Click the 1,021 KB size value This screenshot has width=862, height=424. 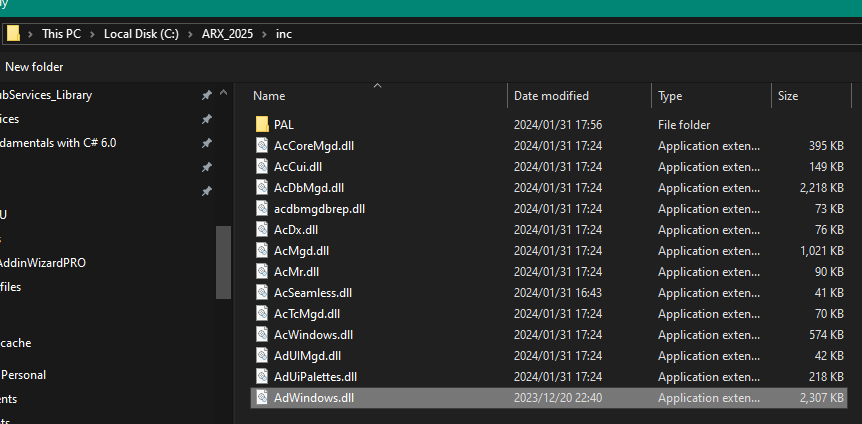point(822,251)
